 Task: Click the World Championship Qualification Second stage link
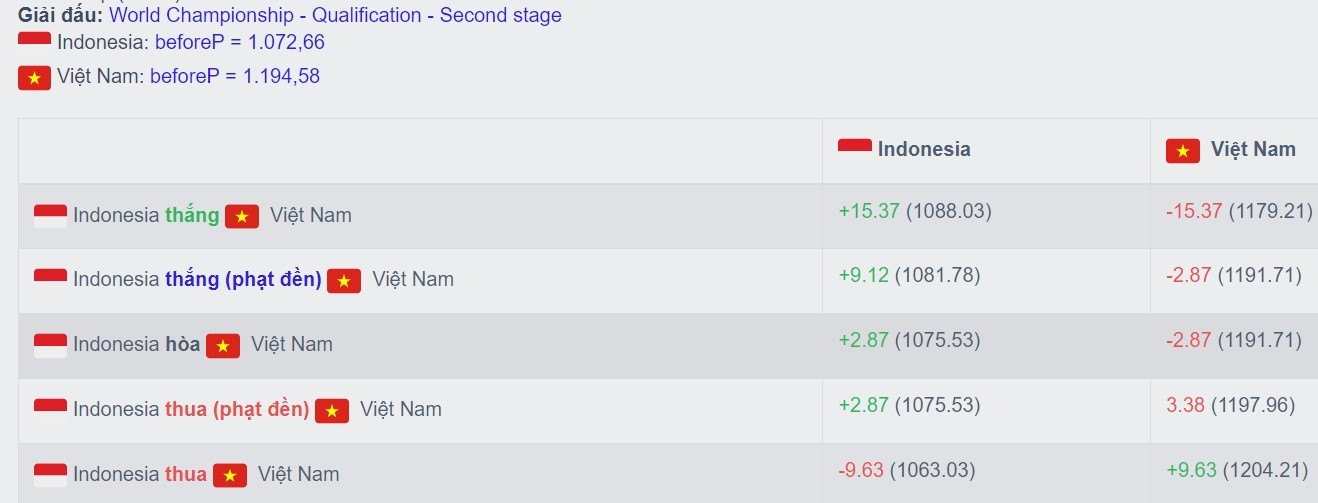335,15
